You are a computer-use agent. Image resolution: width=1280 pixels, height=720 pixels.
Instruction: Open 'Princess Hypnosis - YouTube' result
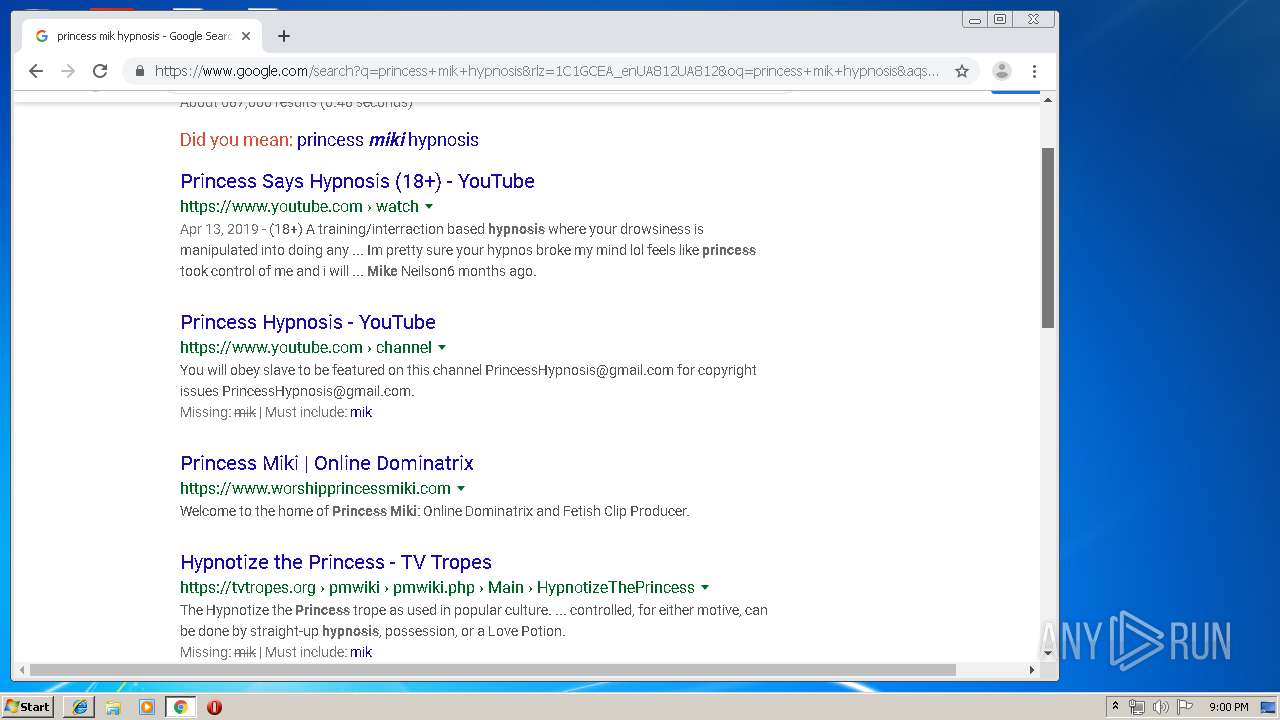point(308,322)
